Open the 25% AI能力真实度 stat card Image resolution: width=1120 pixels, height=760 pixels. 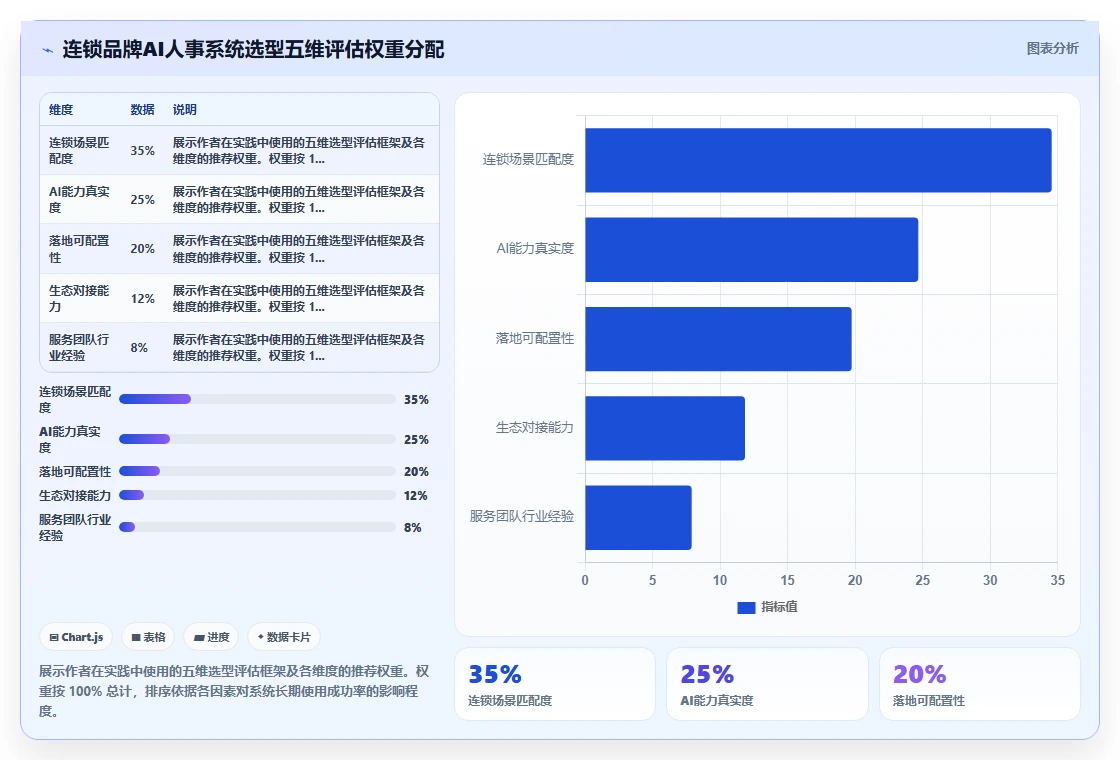point(767,684)
